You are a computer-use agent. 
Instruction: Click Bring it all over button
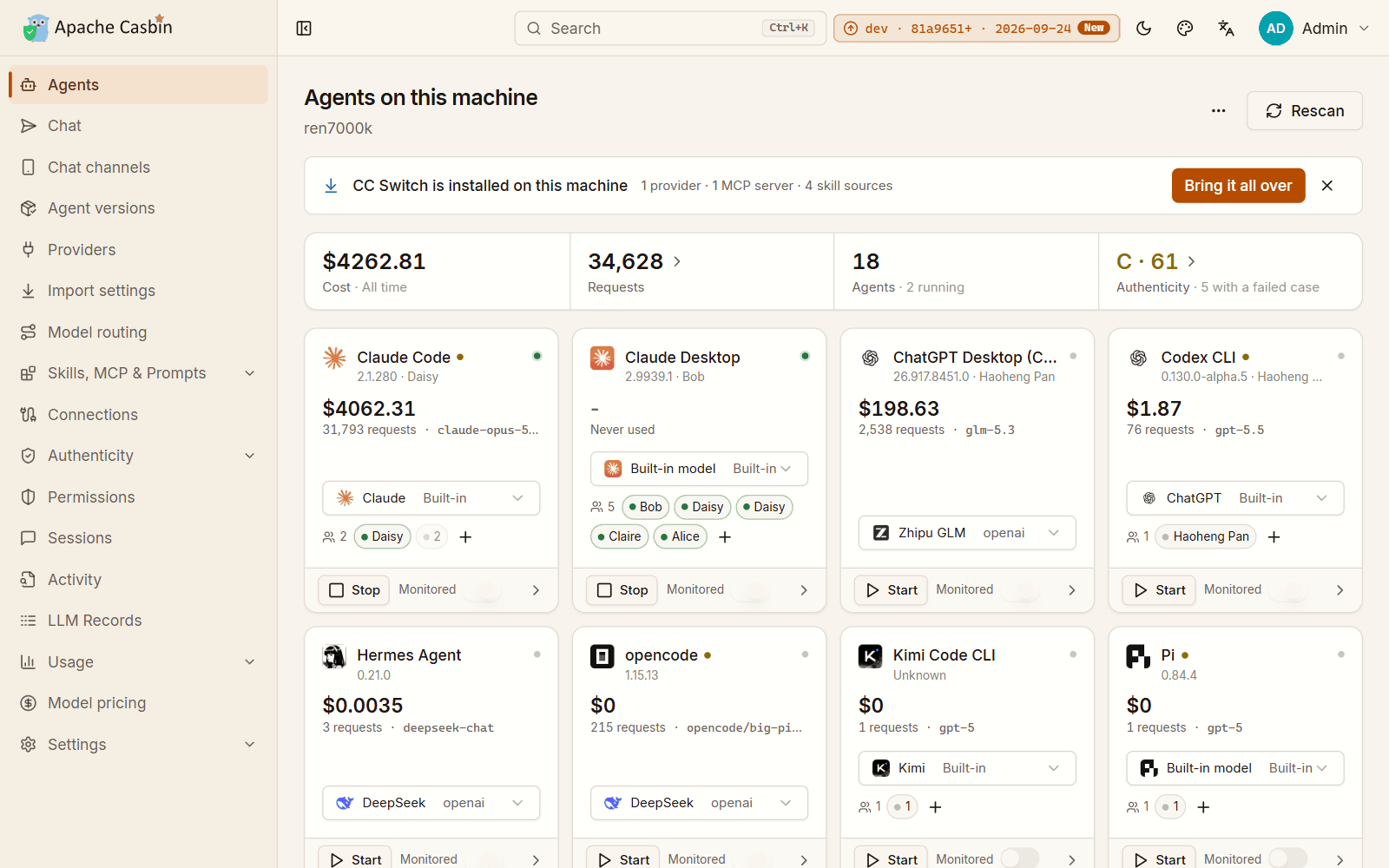(x=1238, y=186)
